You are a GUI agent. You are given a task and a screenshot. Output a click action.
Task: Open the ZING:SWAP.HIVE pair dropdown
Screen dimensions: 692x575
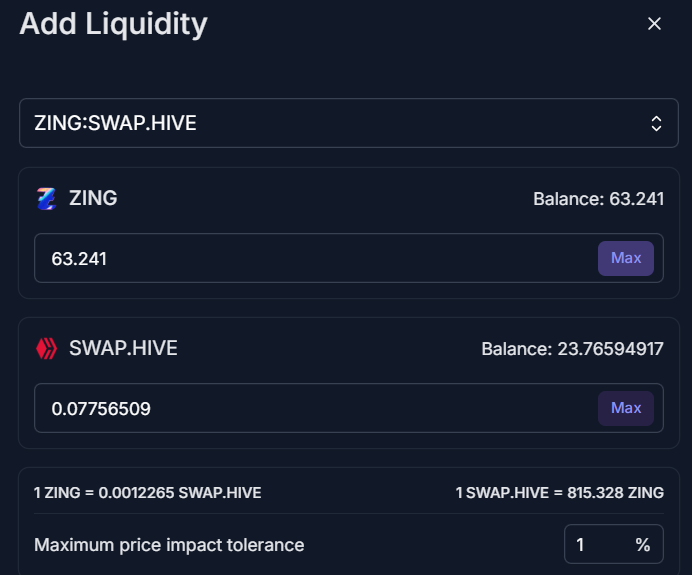(349, 123)
